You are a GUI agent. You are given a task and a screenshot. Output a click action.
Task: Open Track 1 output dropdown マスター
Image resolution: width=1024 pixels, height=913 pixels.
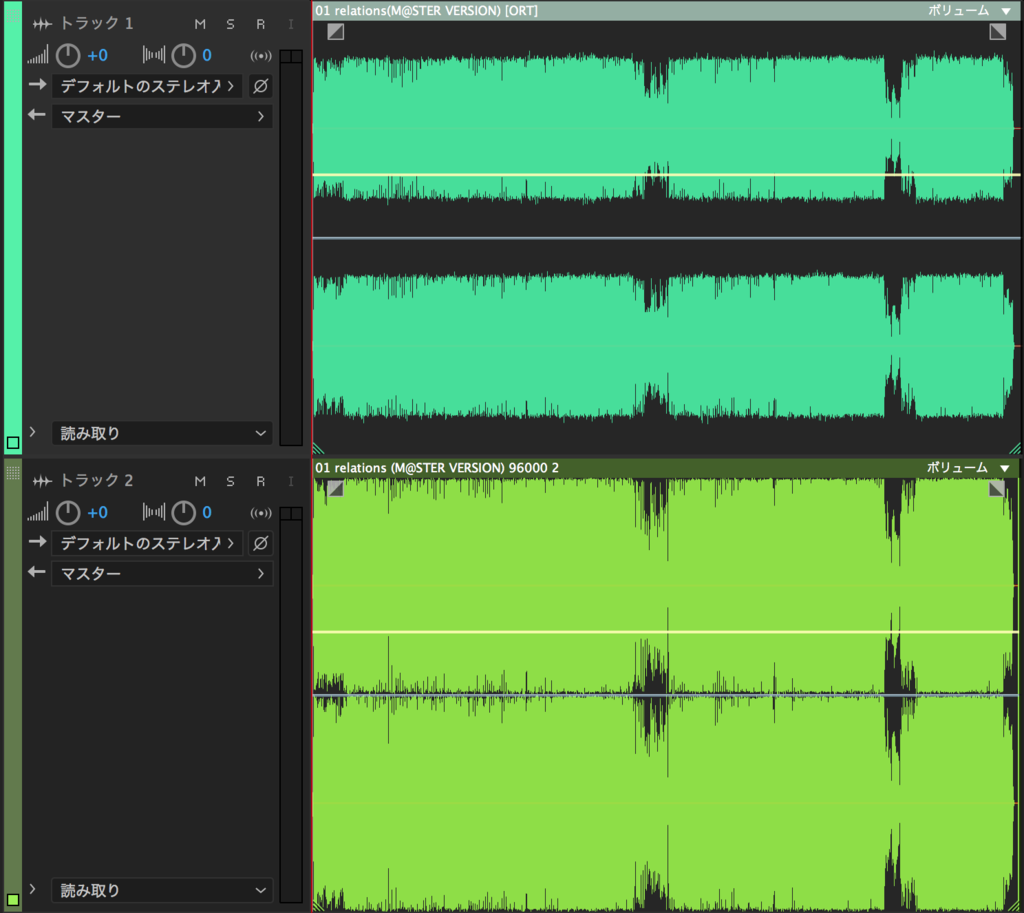(162, 116)
